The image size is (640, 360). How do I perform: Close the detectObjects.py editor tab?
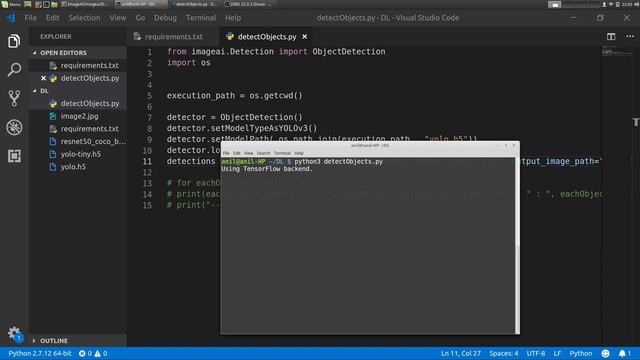pyautogui.click(x=304, y=37)
